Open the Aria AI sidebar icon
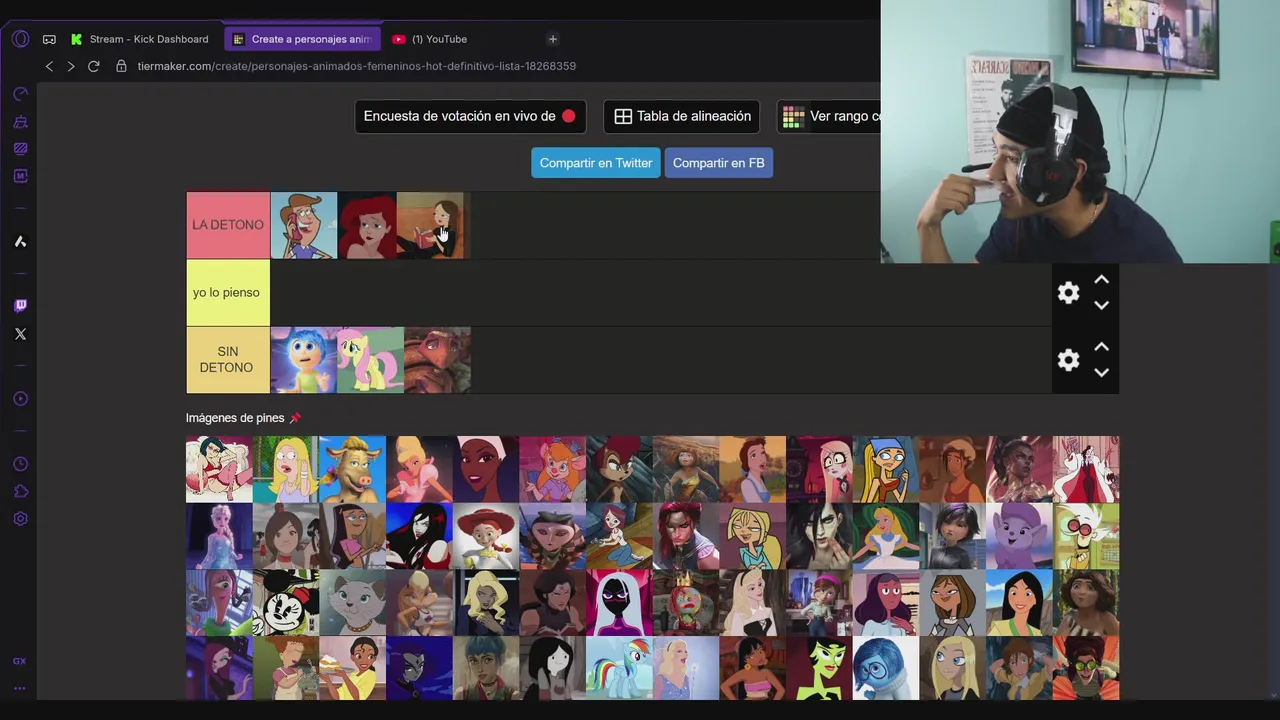This screenshot has height=720, width=1280. pos(20,241)
